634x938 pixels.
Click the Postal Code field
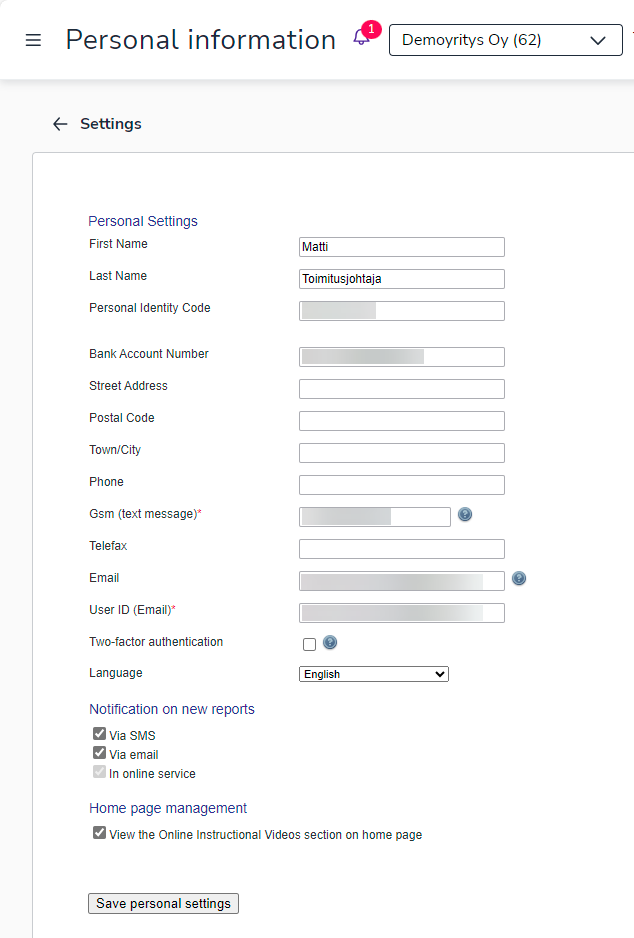pyautogui.click(x=402, y=421)
